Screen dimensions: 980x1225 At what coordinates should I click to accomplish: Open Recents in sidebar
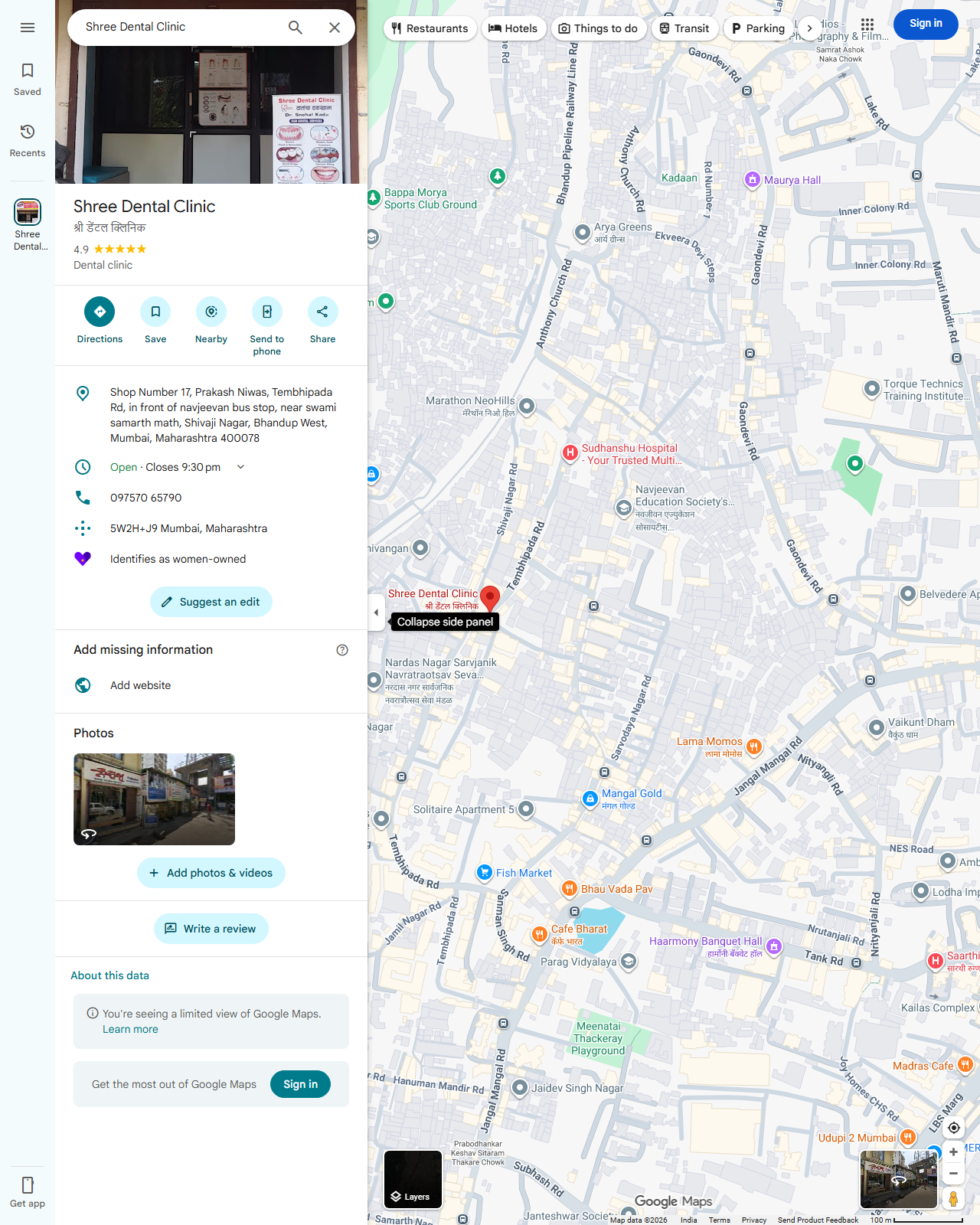(x=28, y=141)
